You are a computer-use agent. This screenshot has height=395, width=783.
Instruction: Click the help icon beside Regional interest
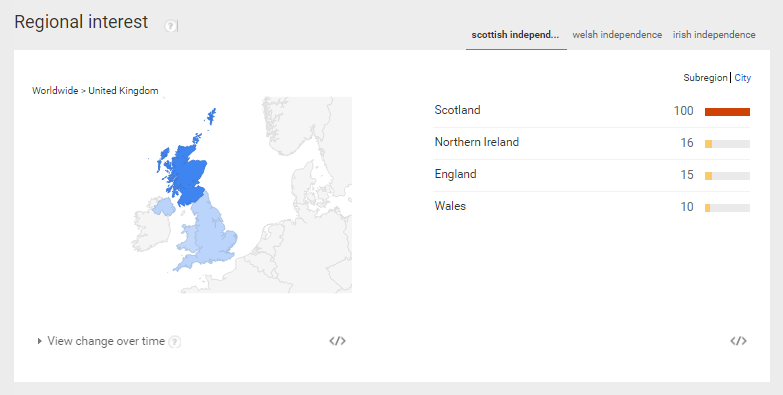(170, 25)
